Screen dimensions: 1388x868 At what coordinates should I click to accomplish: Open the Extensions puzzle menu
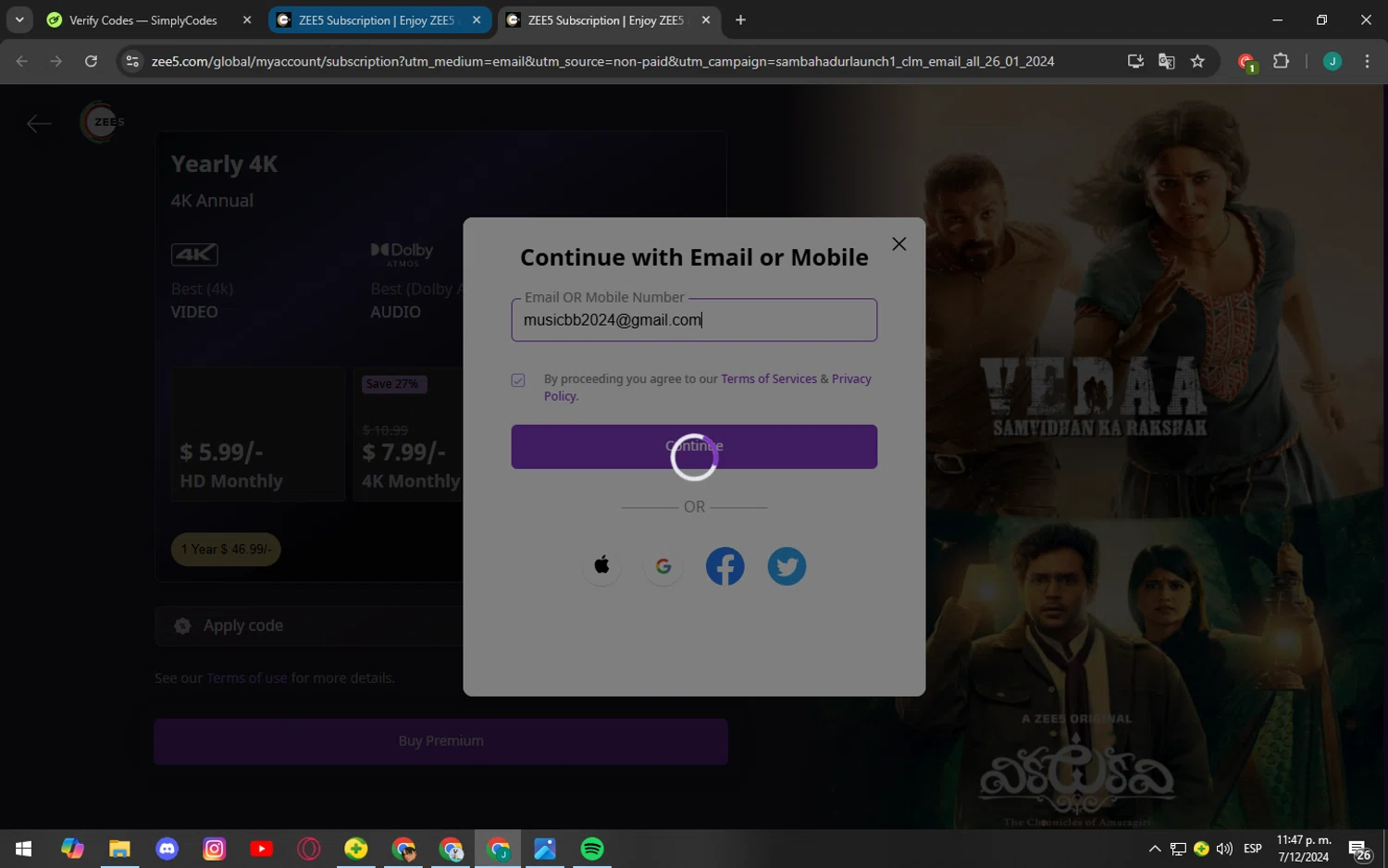click(x=1282, y=61)
